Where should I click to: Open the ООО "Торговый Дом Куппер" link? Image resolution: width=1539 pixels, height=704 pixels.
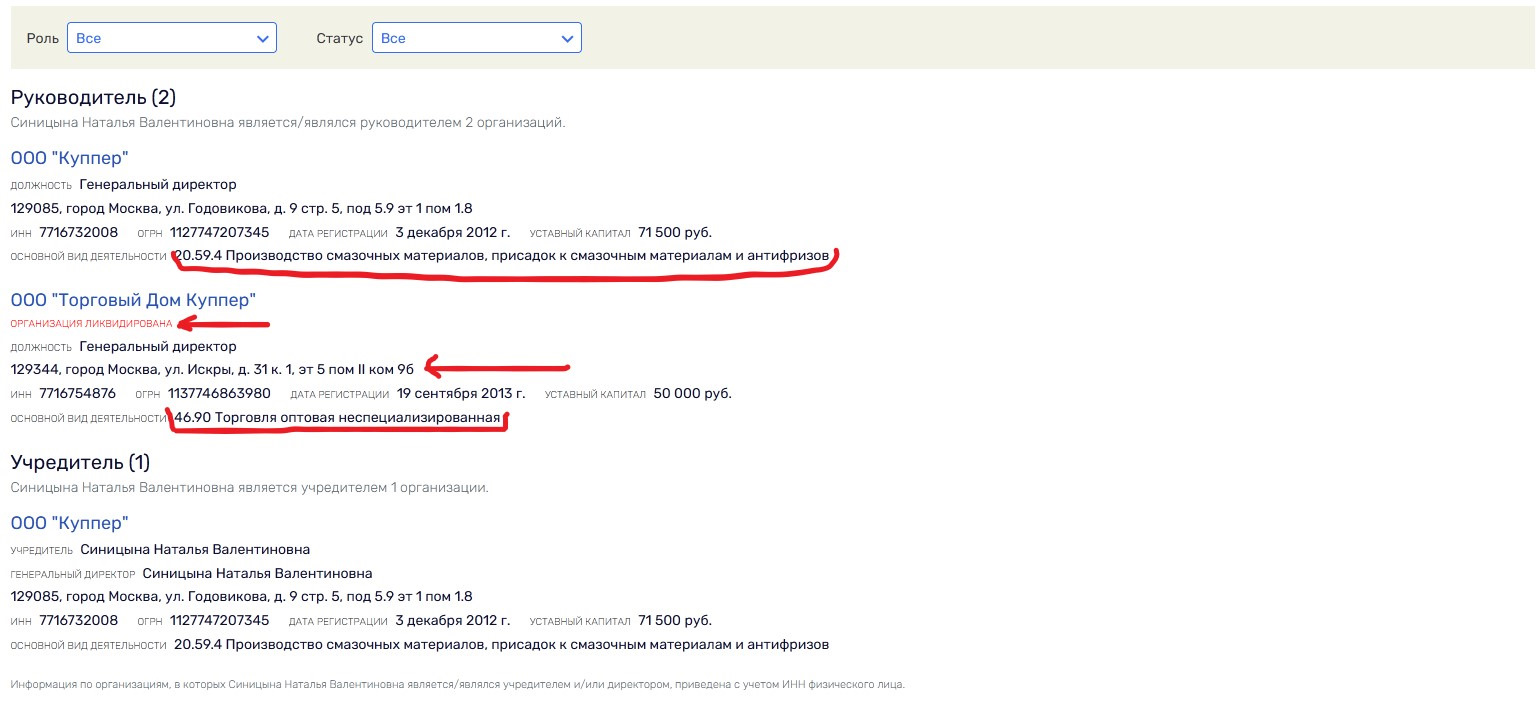(133, 299)
